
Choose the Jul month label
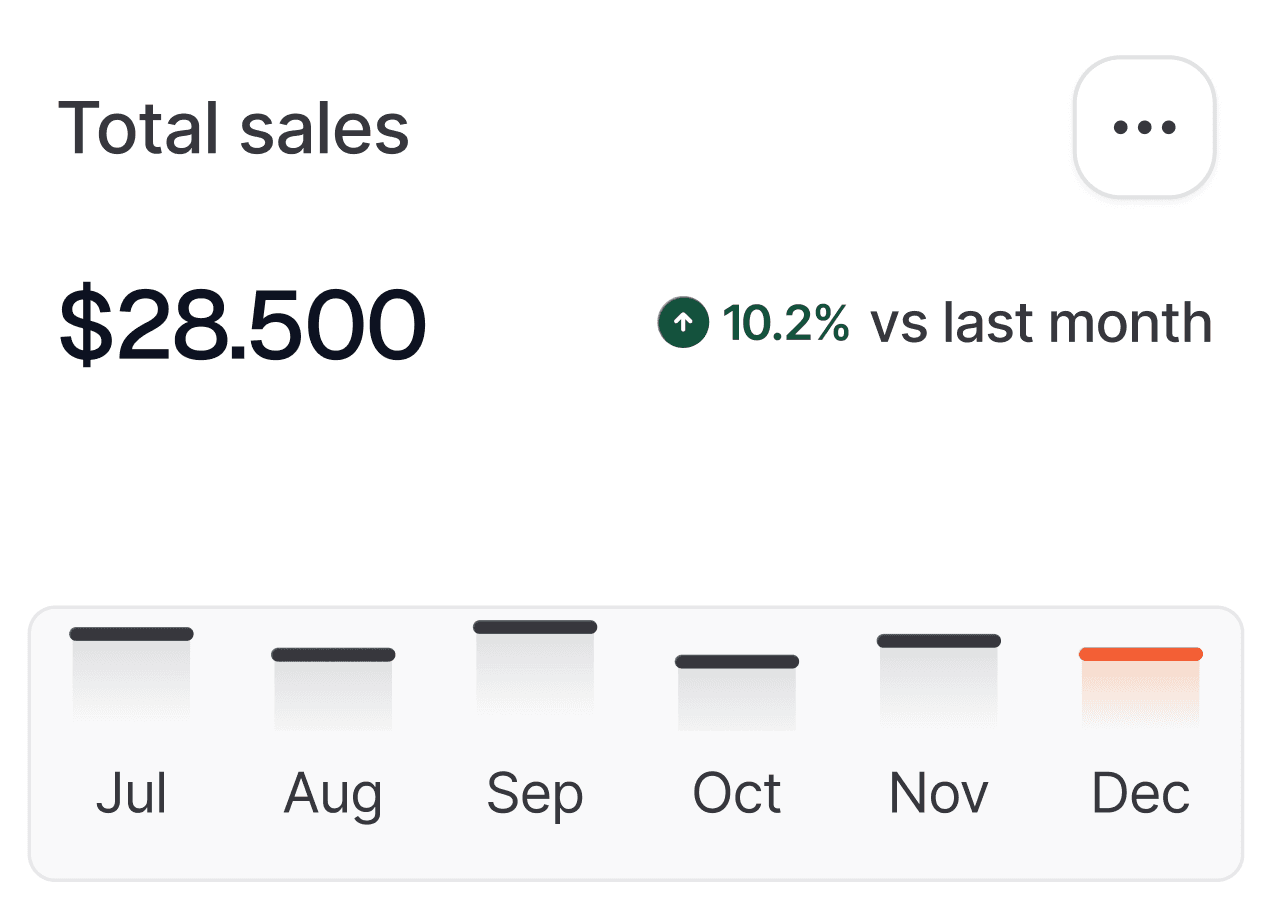131,794
